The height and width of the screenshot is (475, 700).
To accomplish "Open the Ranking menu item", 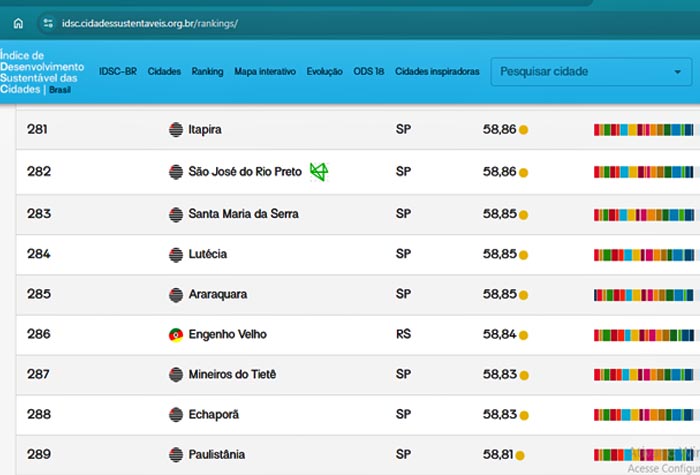I will (207, 72).
